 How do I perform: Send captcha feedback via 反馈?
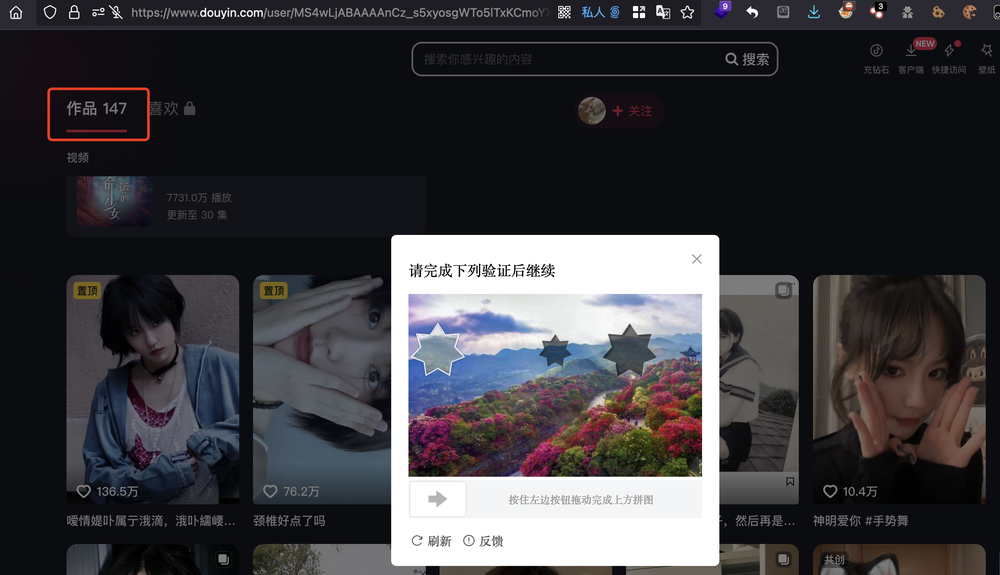[x=483, y=541]
